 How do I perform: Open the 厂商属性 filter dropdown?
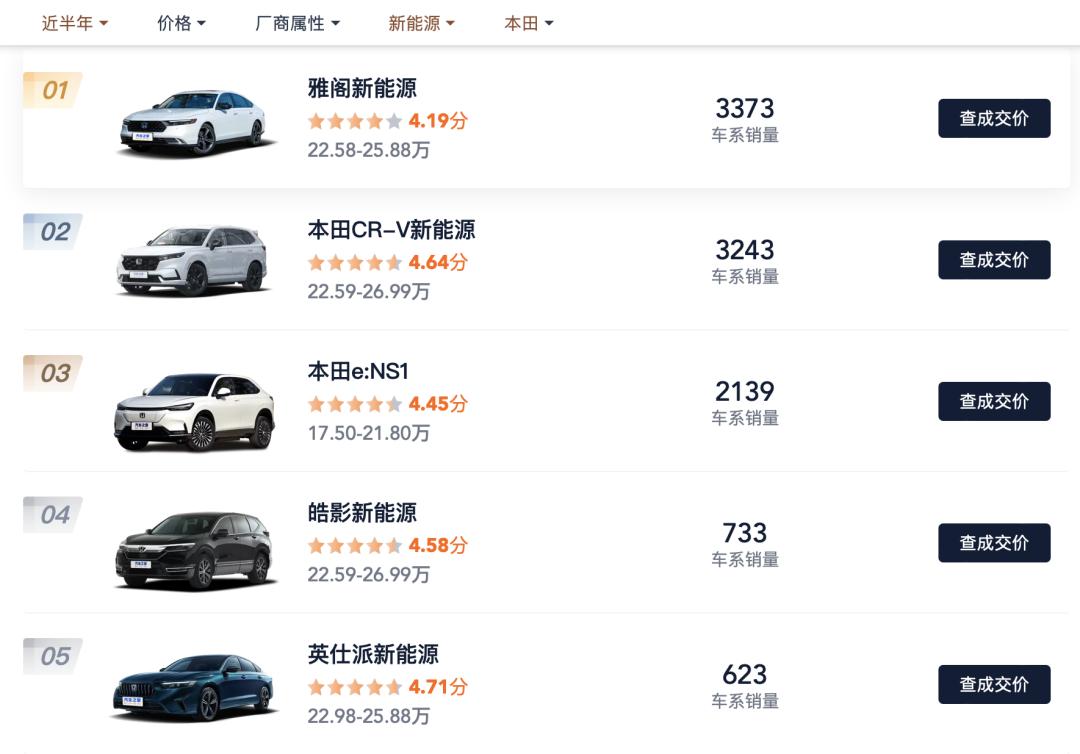click(297, 23)
